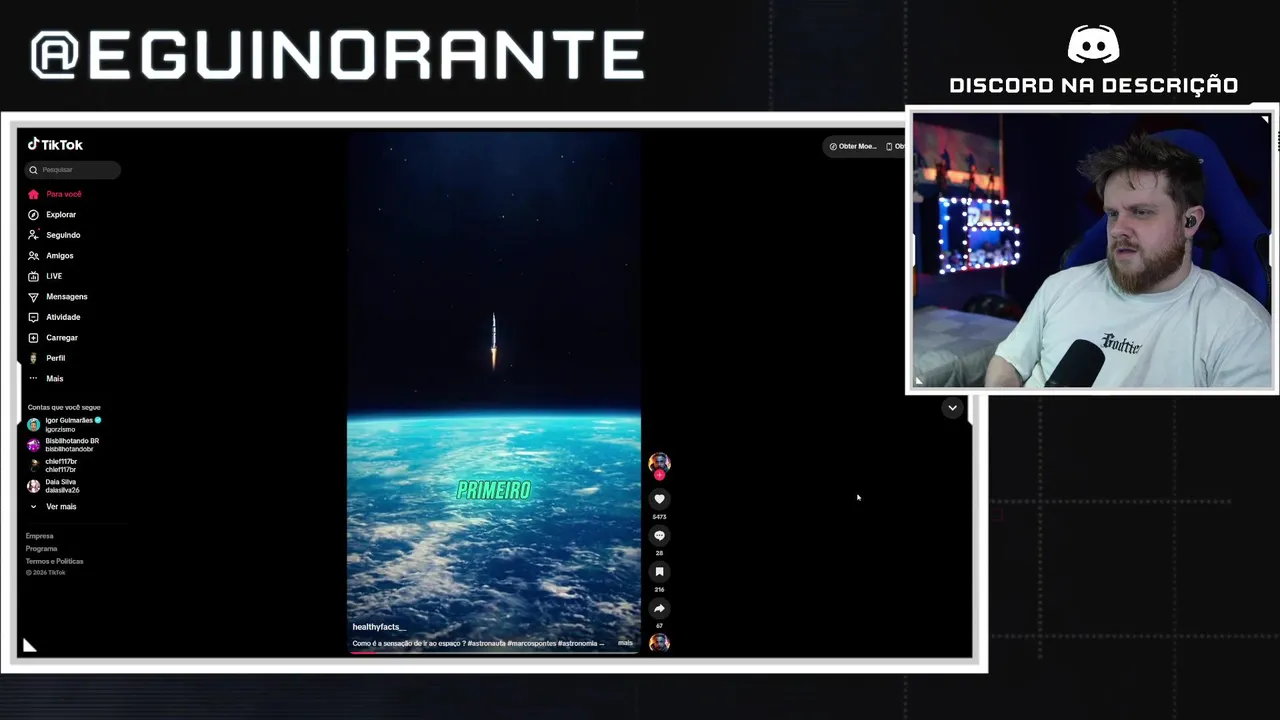The width and height of the screenshot is (1280, 720).
Task: Click the TikTok logo
Action: (55, 145)
